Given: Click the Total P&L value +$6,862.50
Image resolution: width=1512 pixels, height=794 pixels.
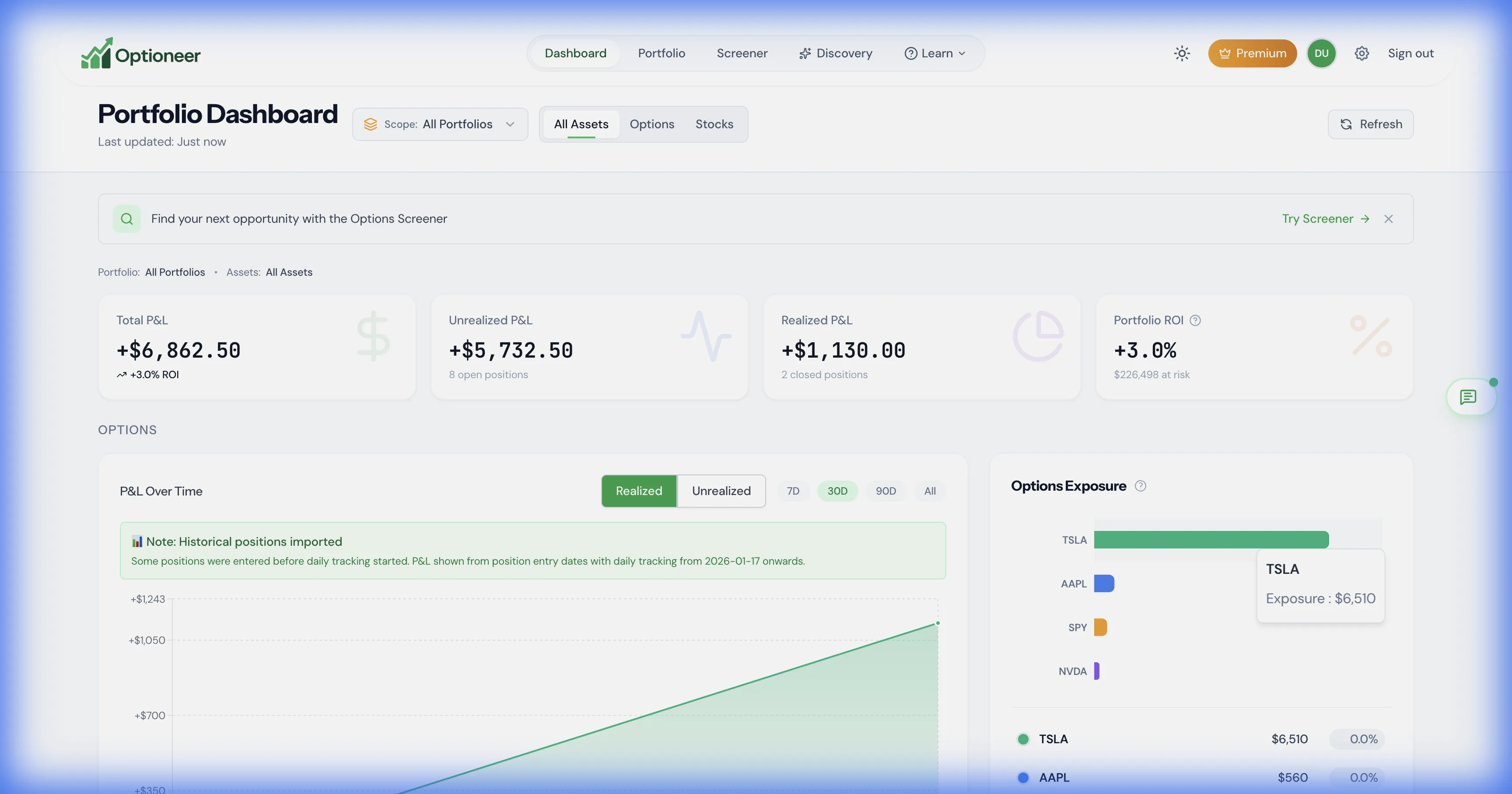Looking at the screenshot, I should coord(178,350).
